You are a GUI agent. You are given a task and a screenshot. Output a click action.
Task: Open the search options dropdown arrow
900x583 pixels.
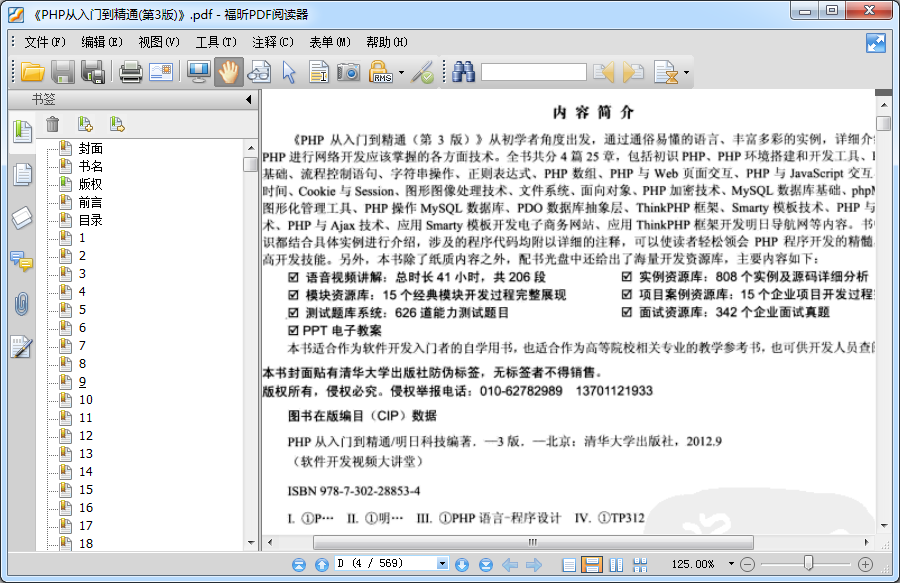(x=686, y=73)
